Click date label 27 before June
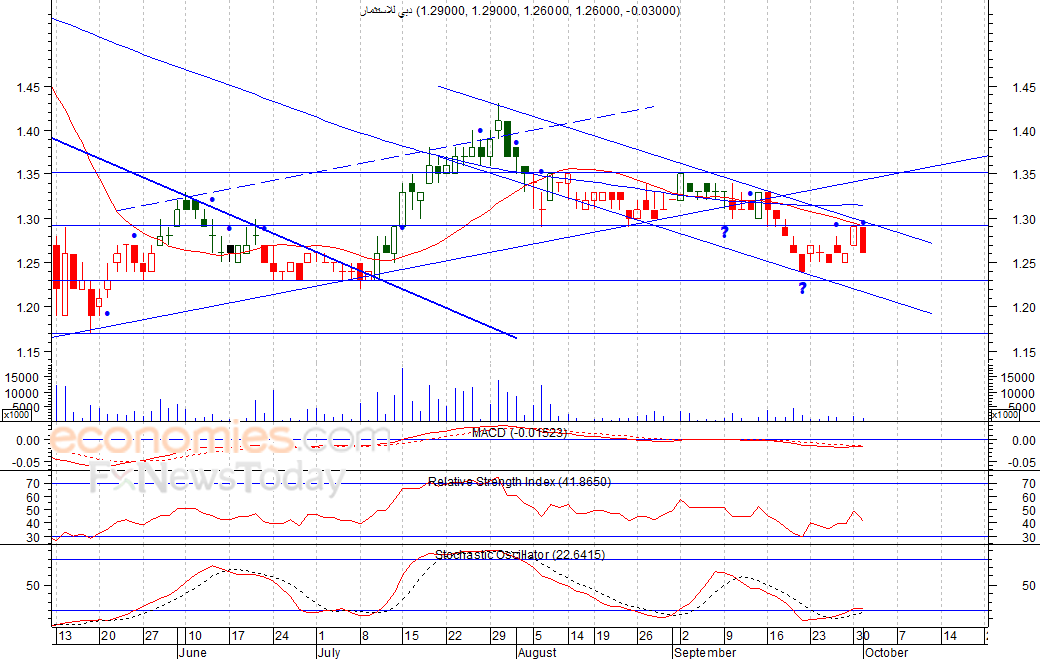This screenshot has width=1040, height=659. click(x=152, y=636)
